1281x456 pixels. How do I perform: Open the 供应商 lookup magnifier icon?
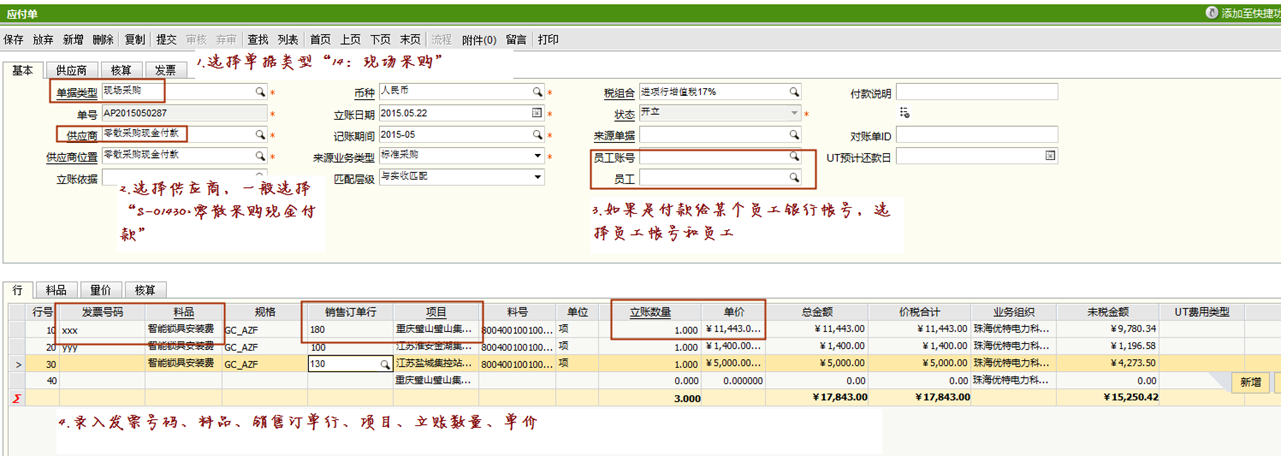(x=260, y=134)
